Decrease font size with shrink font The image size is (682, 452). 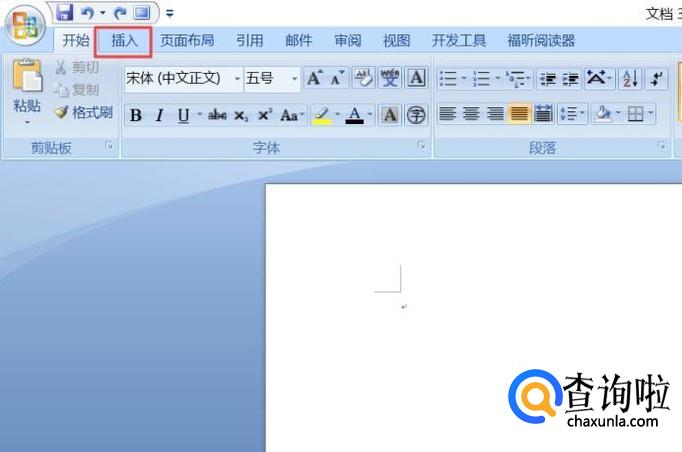coord(337,78)
